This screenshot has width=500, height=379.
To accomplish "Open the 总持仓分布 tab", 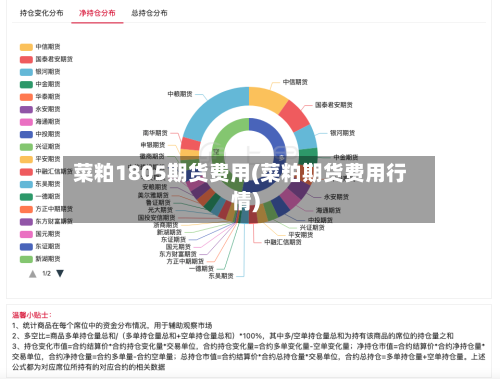I will pyautogui.click(x=149, y=13).
